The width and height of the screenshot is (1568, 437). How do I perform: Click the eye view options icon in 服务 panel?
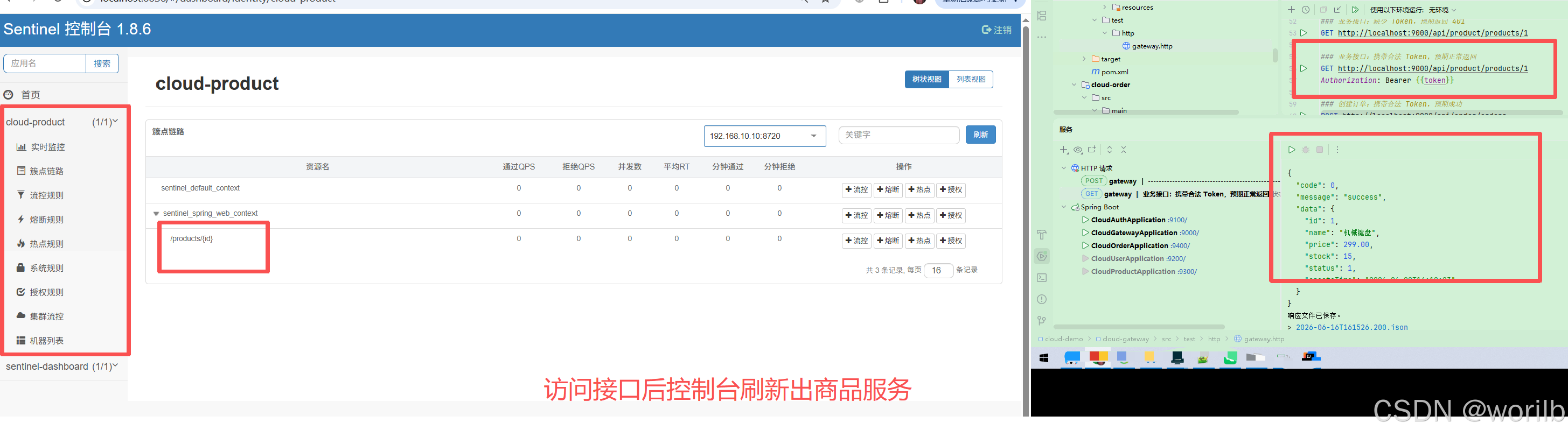click(1078, 150)
